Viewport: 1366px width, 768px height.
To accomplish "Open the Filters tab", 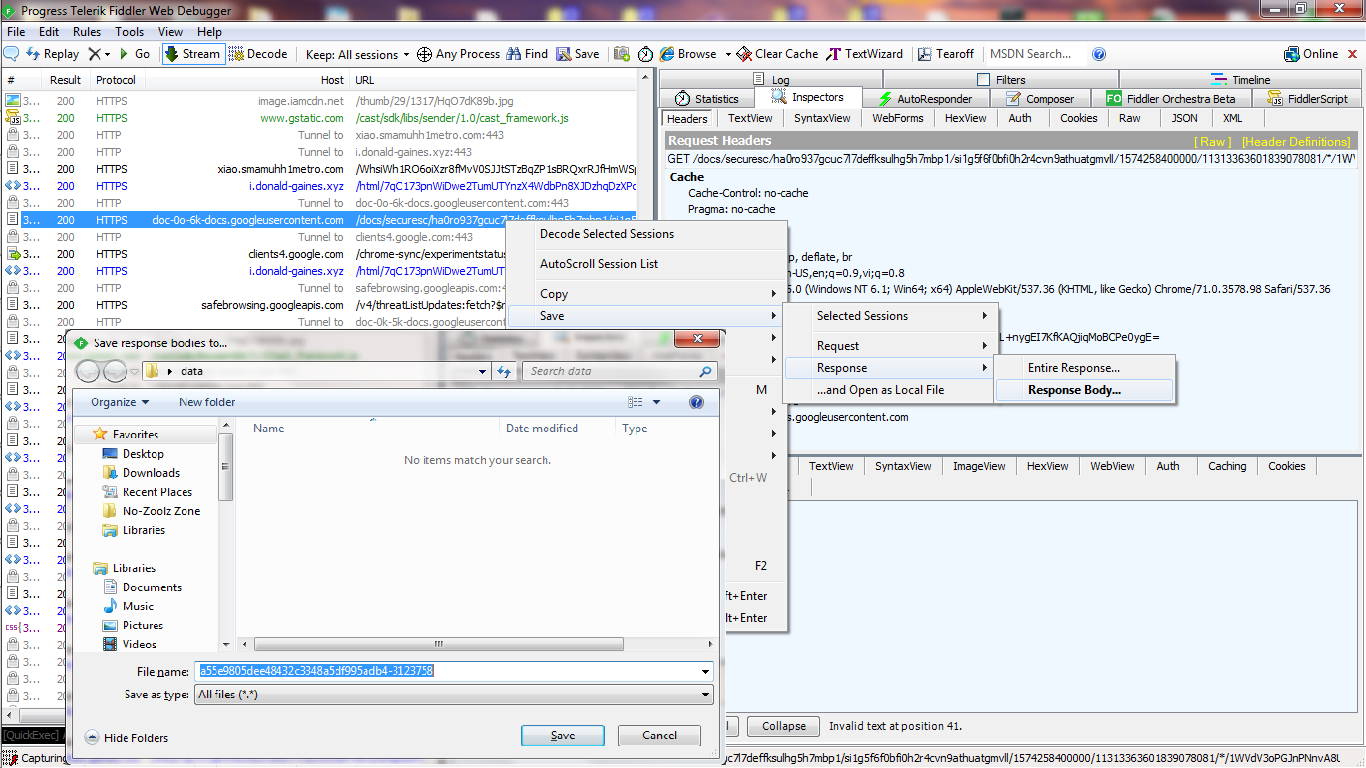I will (1000, 80).
